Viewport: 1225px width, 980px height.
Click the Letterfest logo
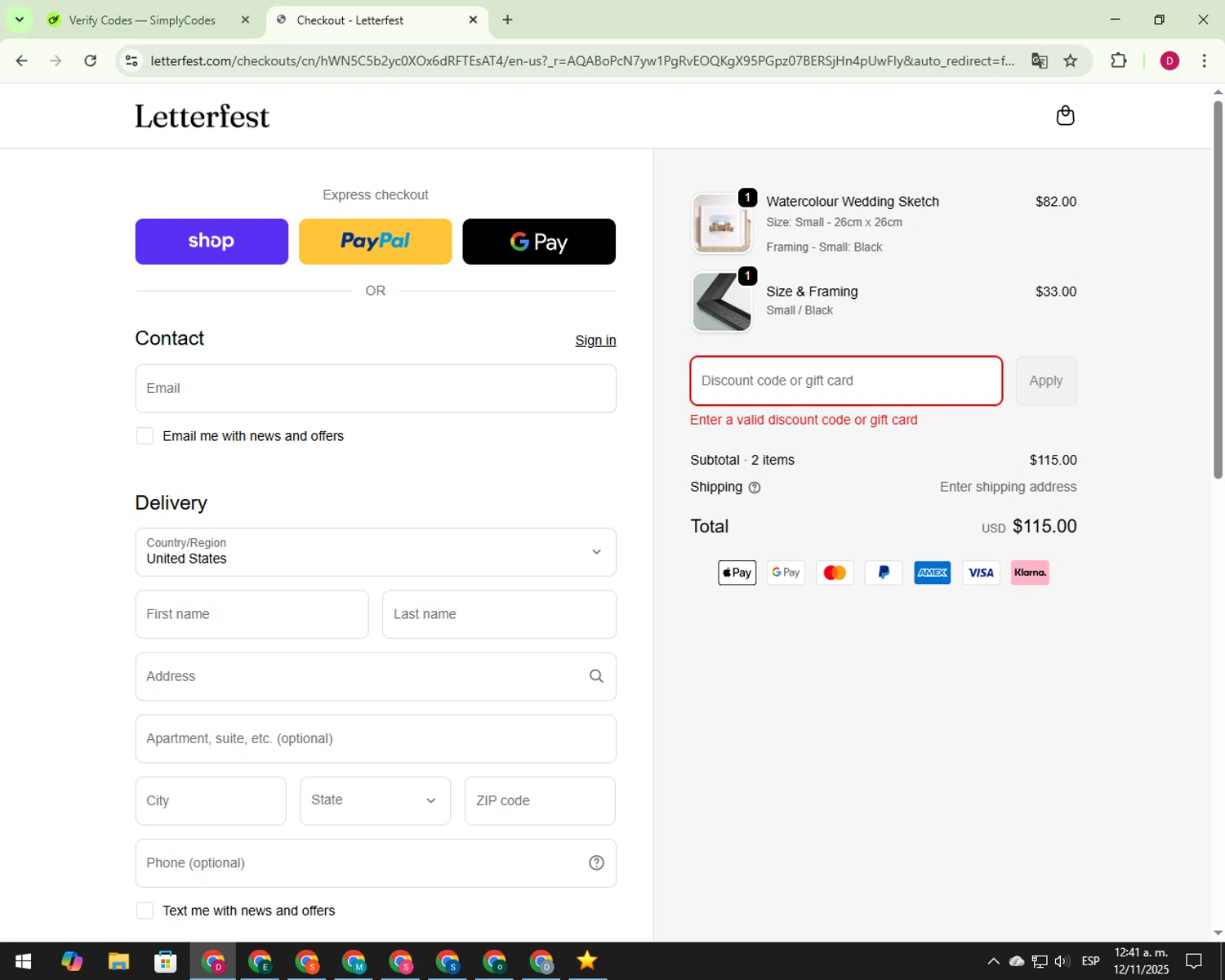[202, 116]
